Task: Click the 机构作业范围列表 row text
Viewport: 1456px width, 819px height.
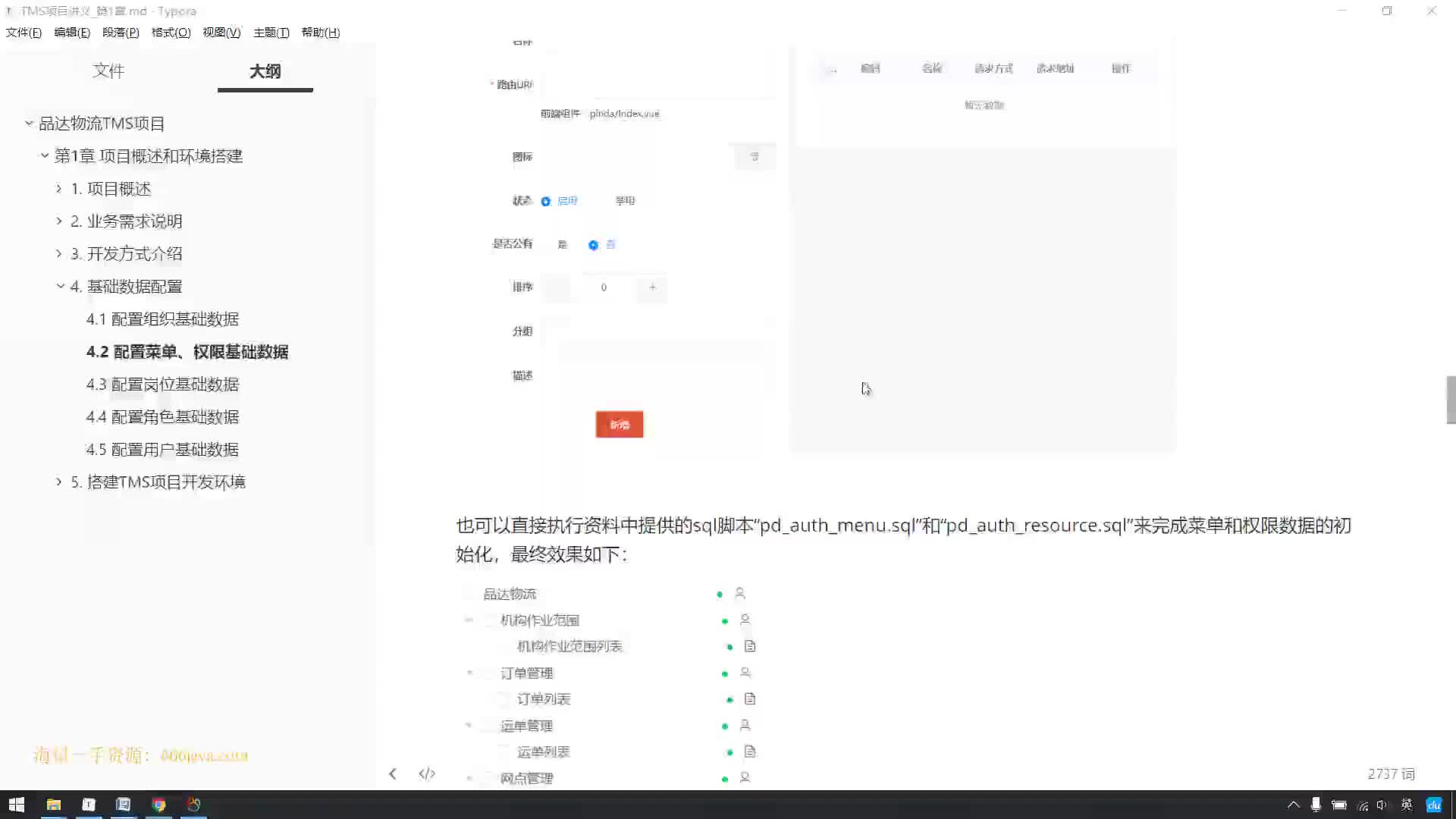Action: click(x=570, y=646)
